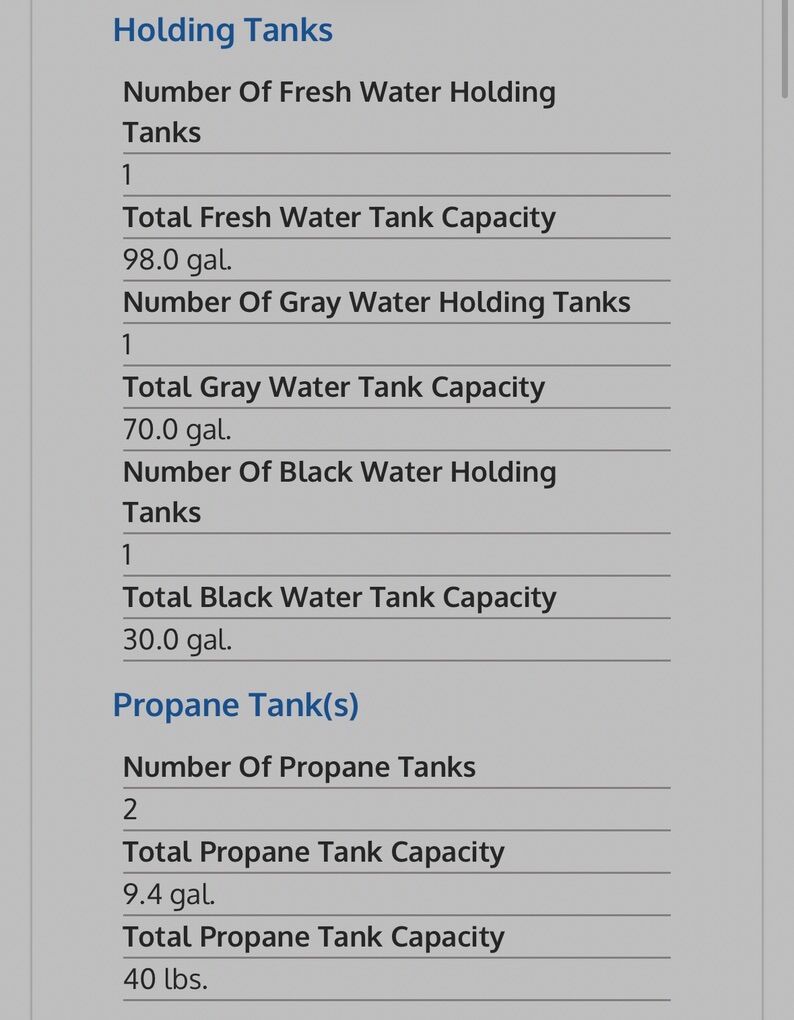Select the 98.0 gal. value
This screenshot has width=794, height=1020.
[177, 260]
